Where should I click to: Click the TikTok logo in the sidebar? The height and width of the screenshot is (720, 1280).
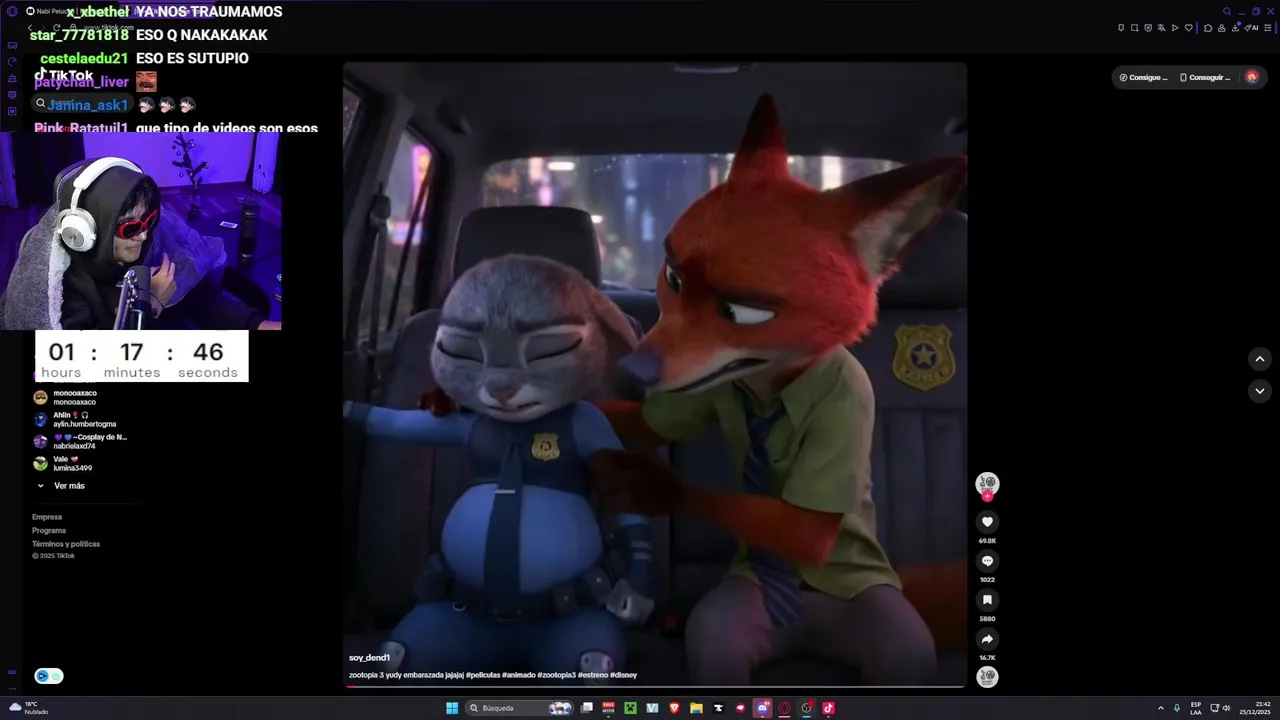tap(64, 75)
